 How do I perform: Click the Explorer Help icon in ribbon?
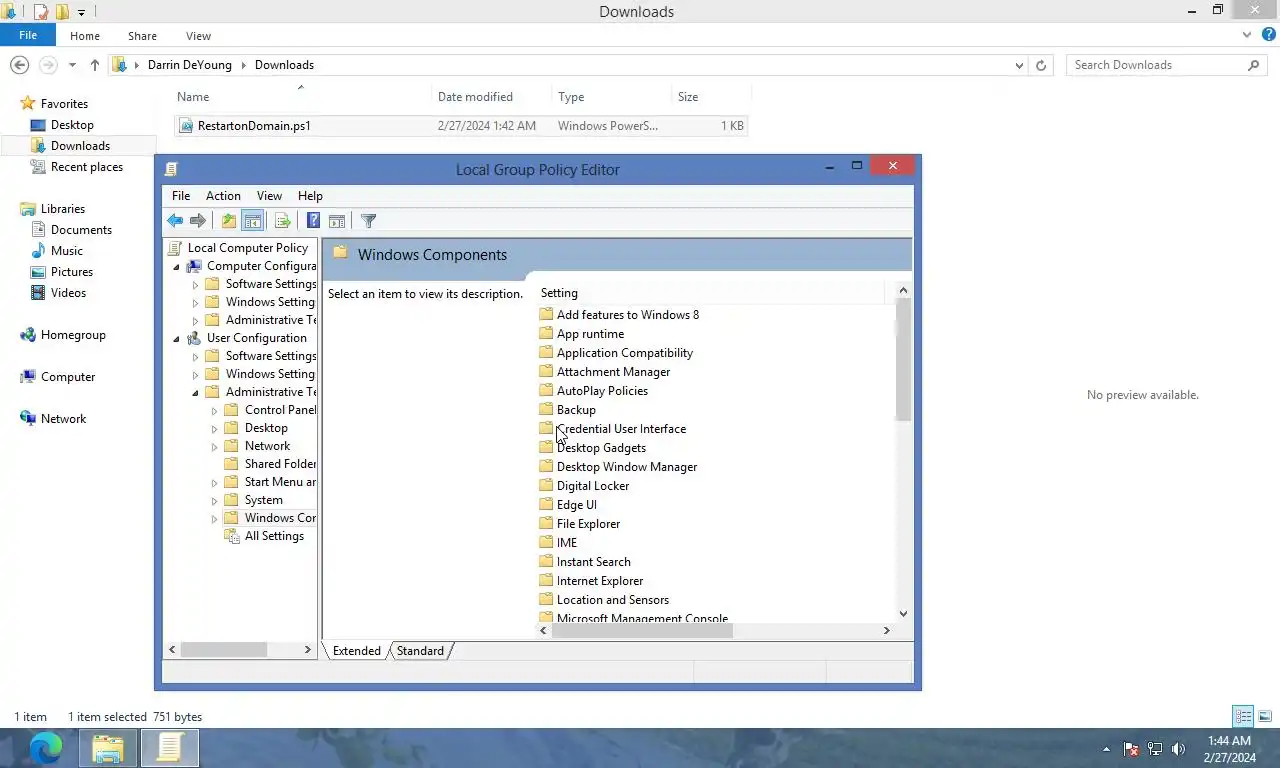1269,35
